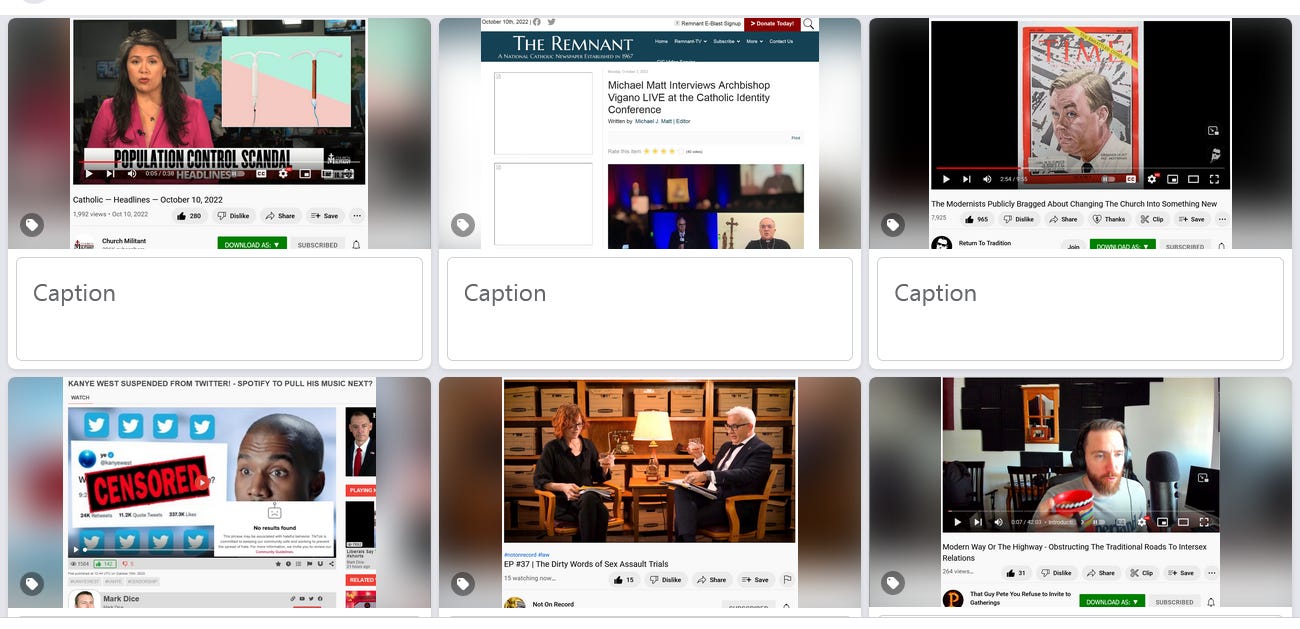Open the Download As dropdown beside Return To Tradition's Join button

(1124, 246)
